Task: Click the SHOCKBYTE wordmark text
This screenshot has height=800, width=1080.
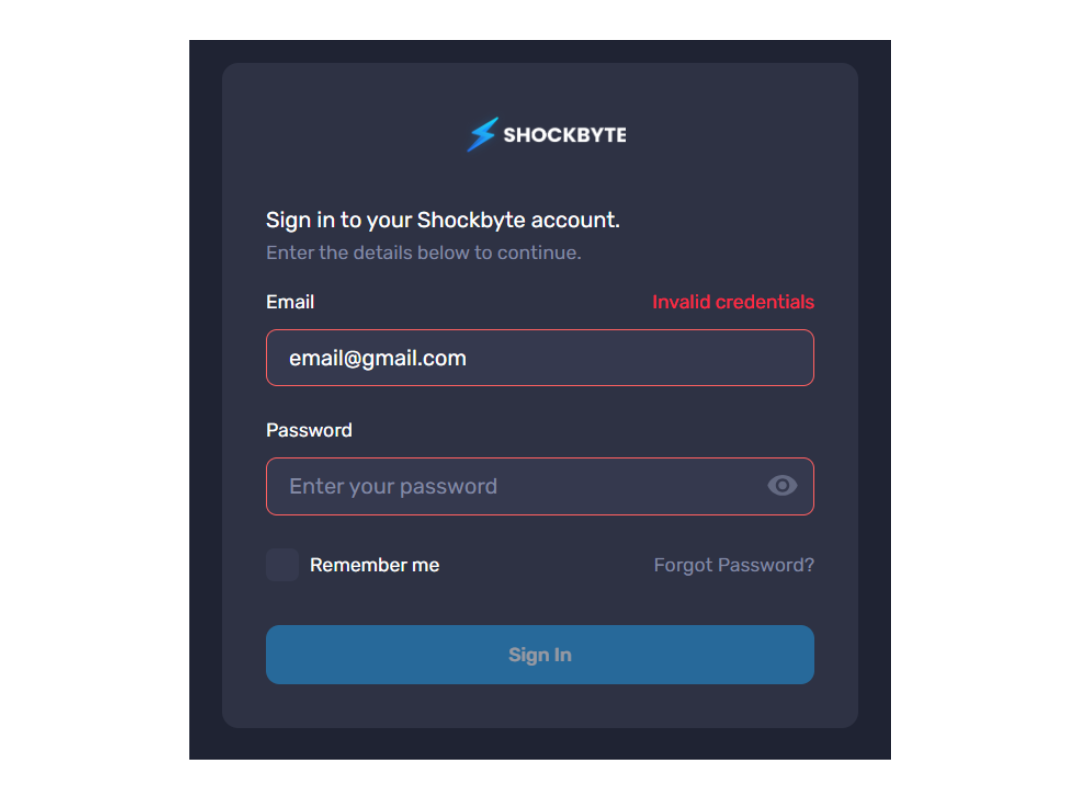Action: click(565, 135)
